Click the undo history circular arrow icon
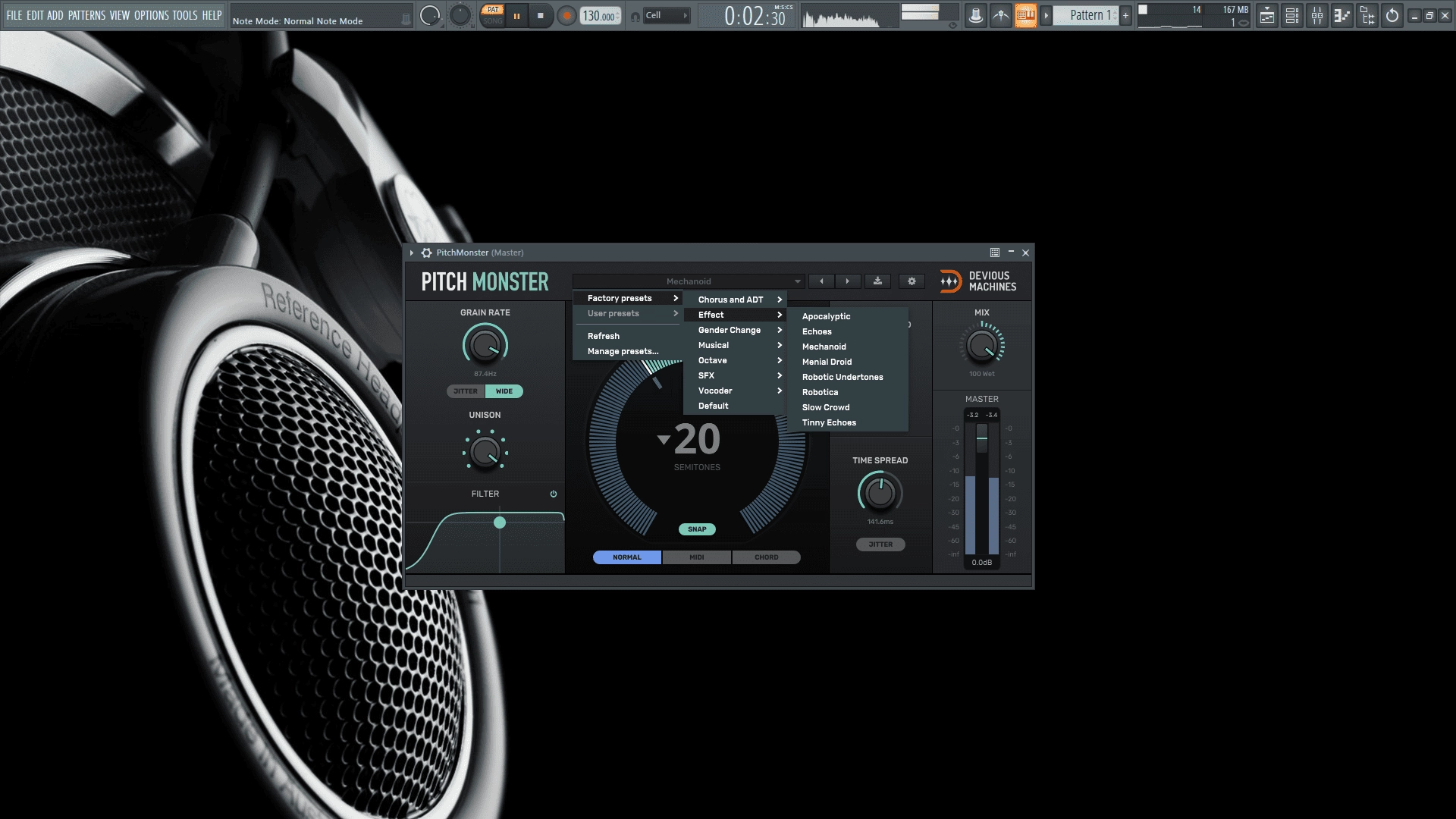Viewport: 1456px width, 819px height. [1392, 15]
